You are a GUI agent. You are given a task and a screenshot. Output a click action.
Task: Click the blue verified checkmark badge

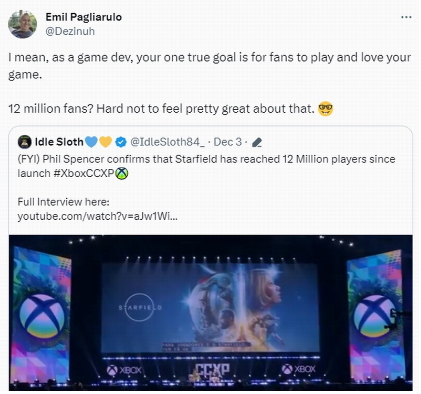point(121,142)
